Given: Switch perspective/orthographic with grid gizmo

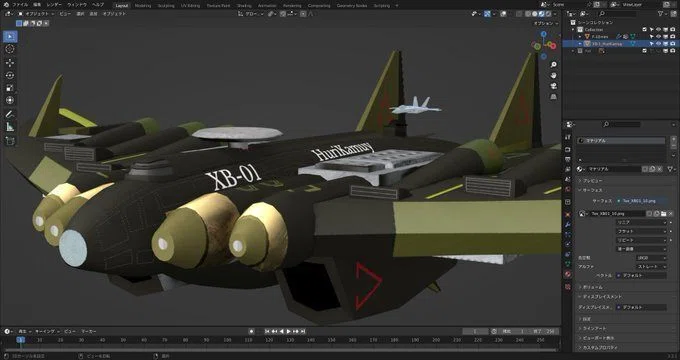Looking at the screenshot, I should (x=553, y=97).
